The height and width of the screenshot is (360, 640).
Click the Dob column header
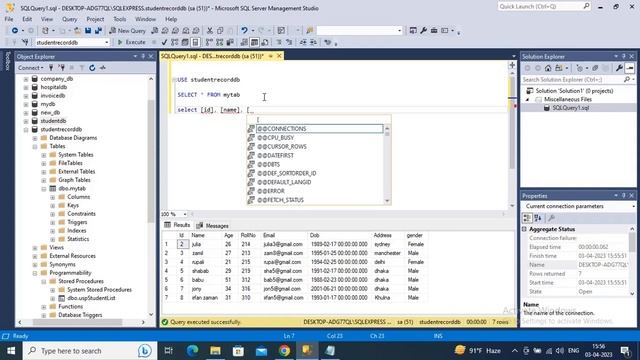(314, 235)
